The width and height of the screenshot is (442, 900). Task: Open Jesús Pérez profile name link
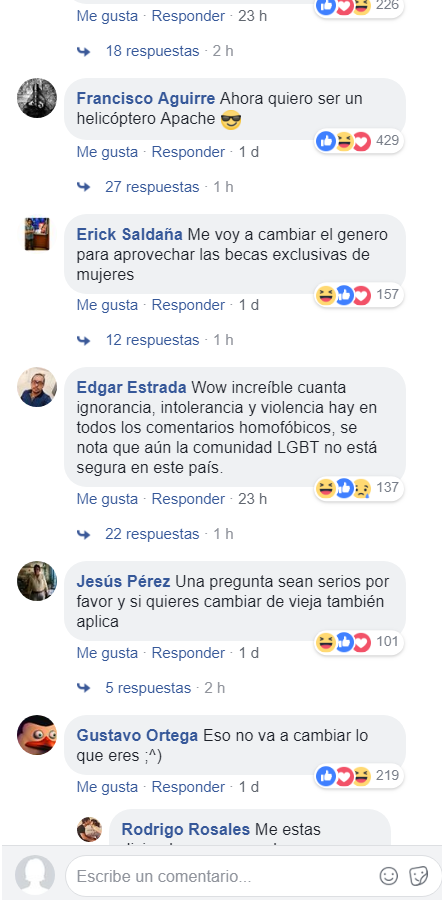coord(123,582)
